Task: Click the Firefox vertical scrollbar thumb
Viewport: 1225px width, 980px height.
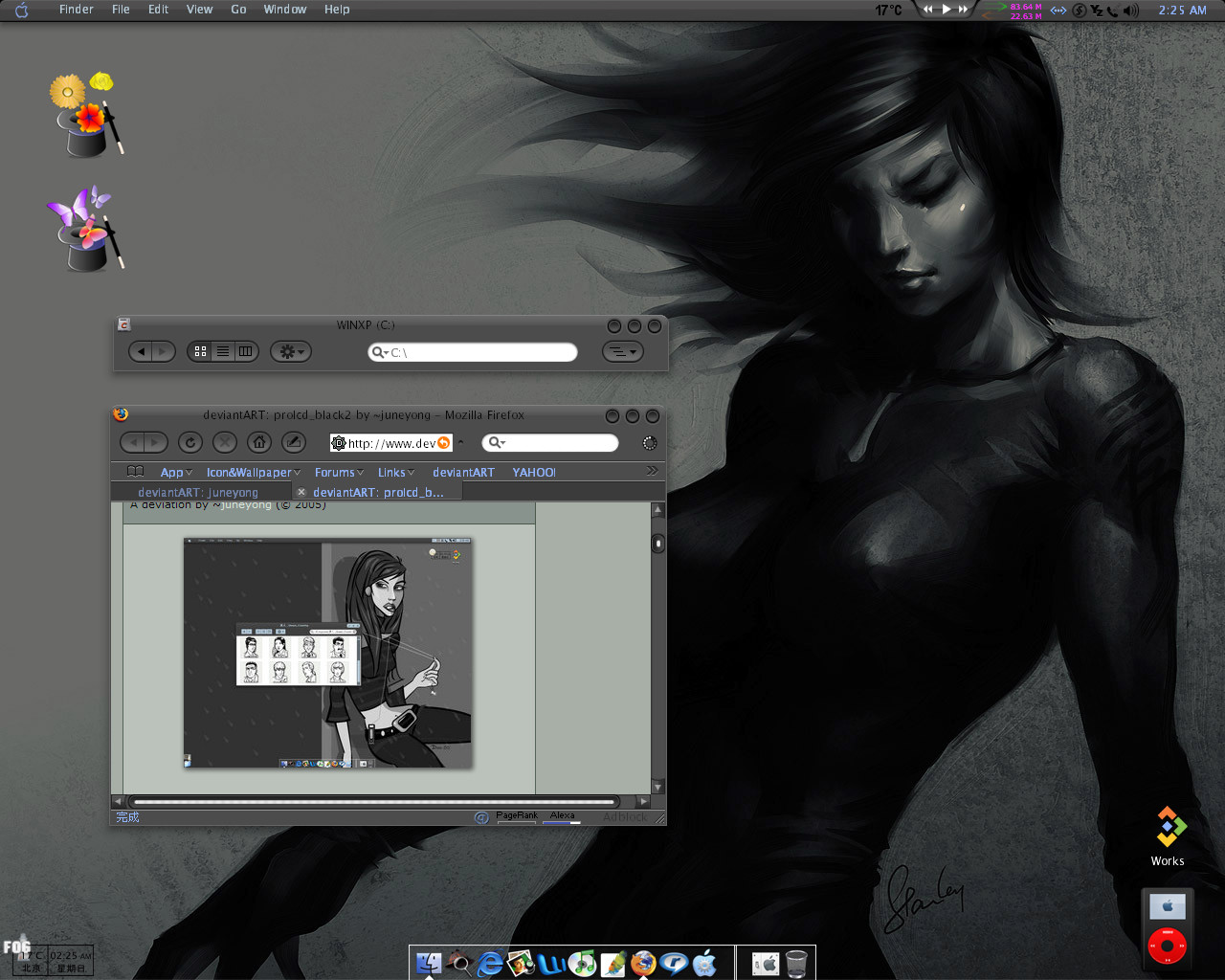Action: (657, 544)
